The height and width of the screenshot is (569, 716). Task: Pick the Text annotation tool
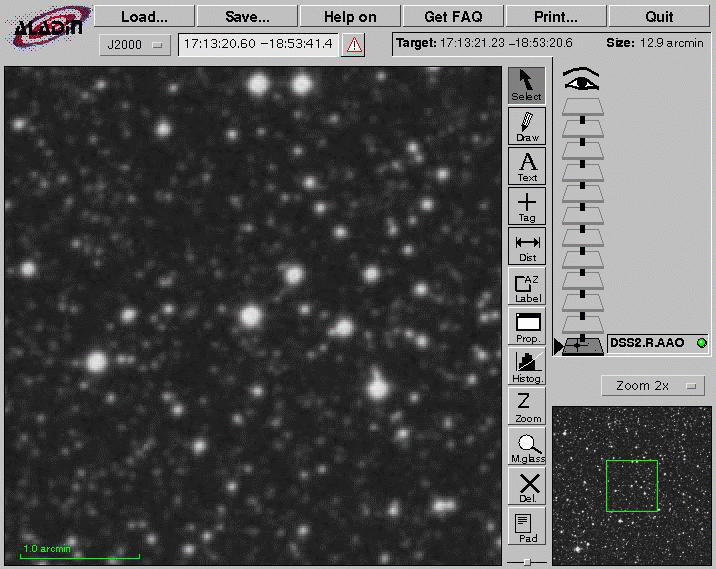(526, 166)
